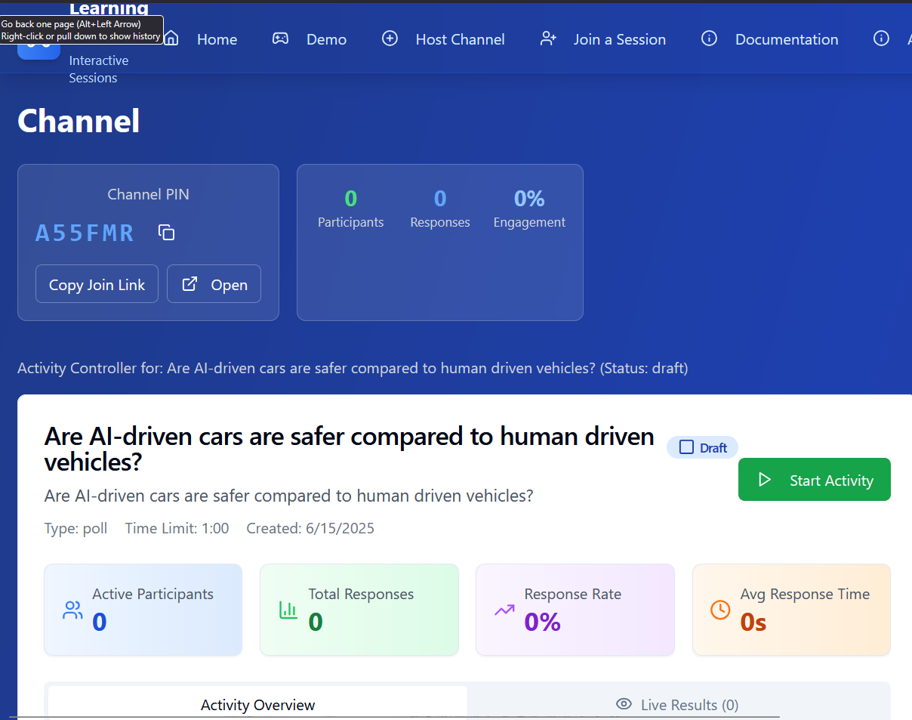
Task: Copy the channel PIN using the copy icon
Action: pyautogui.click(x=166, y=232)
